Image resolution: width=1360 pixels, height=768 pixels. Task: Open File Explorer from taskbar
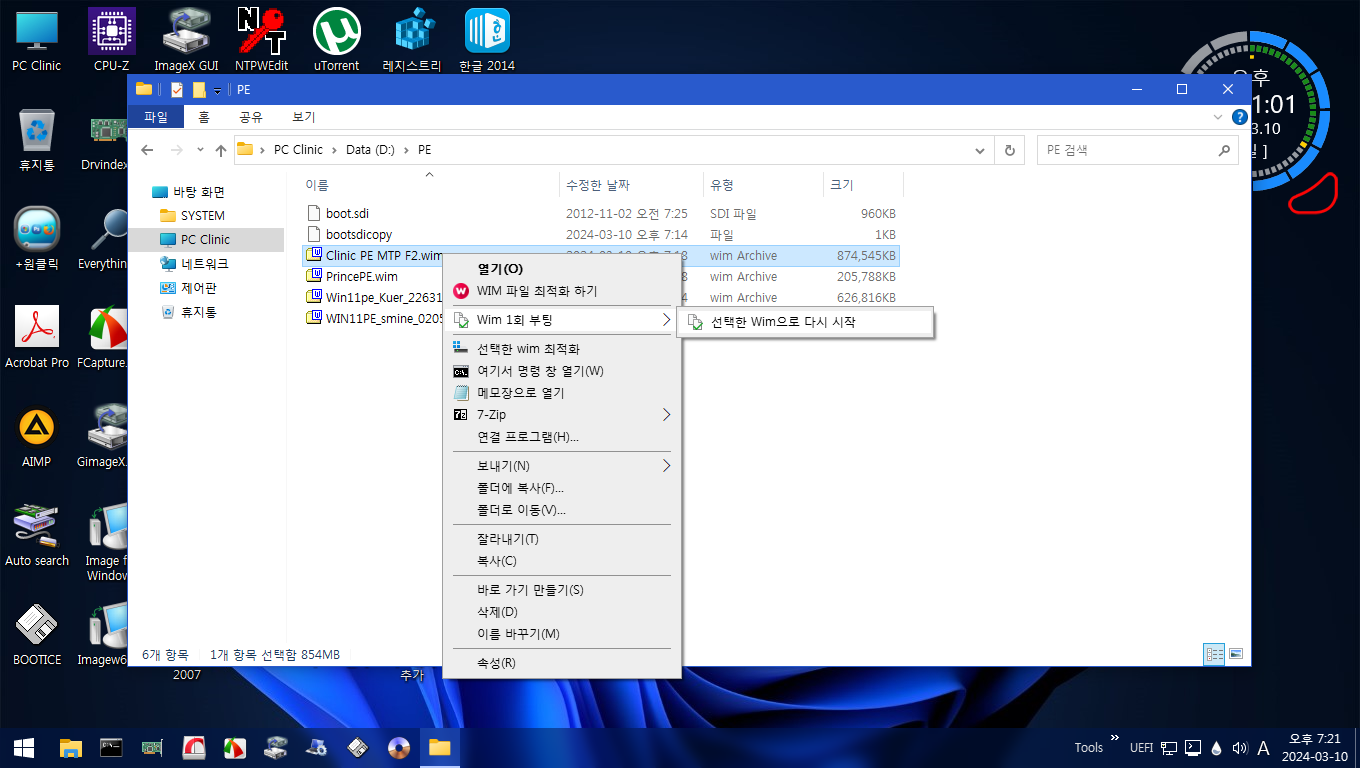tap(71, 747)
